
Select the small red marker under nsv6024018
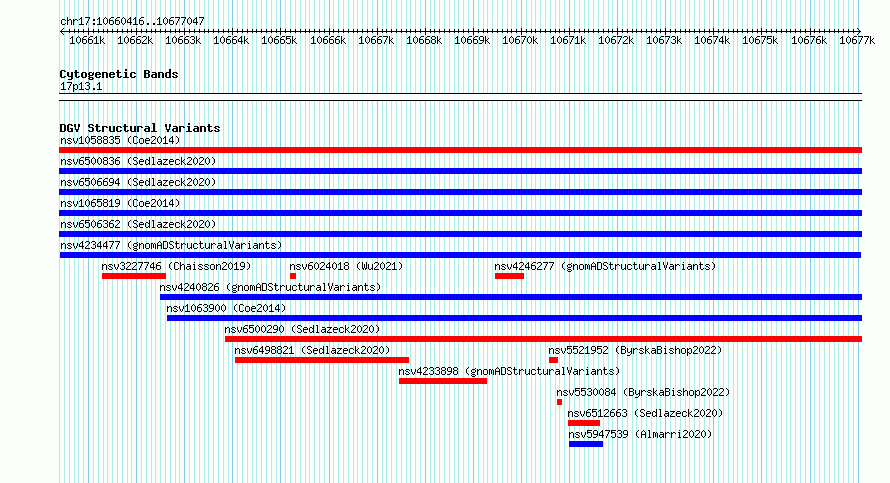point(293,276)
